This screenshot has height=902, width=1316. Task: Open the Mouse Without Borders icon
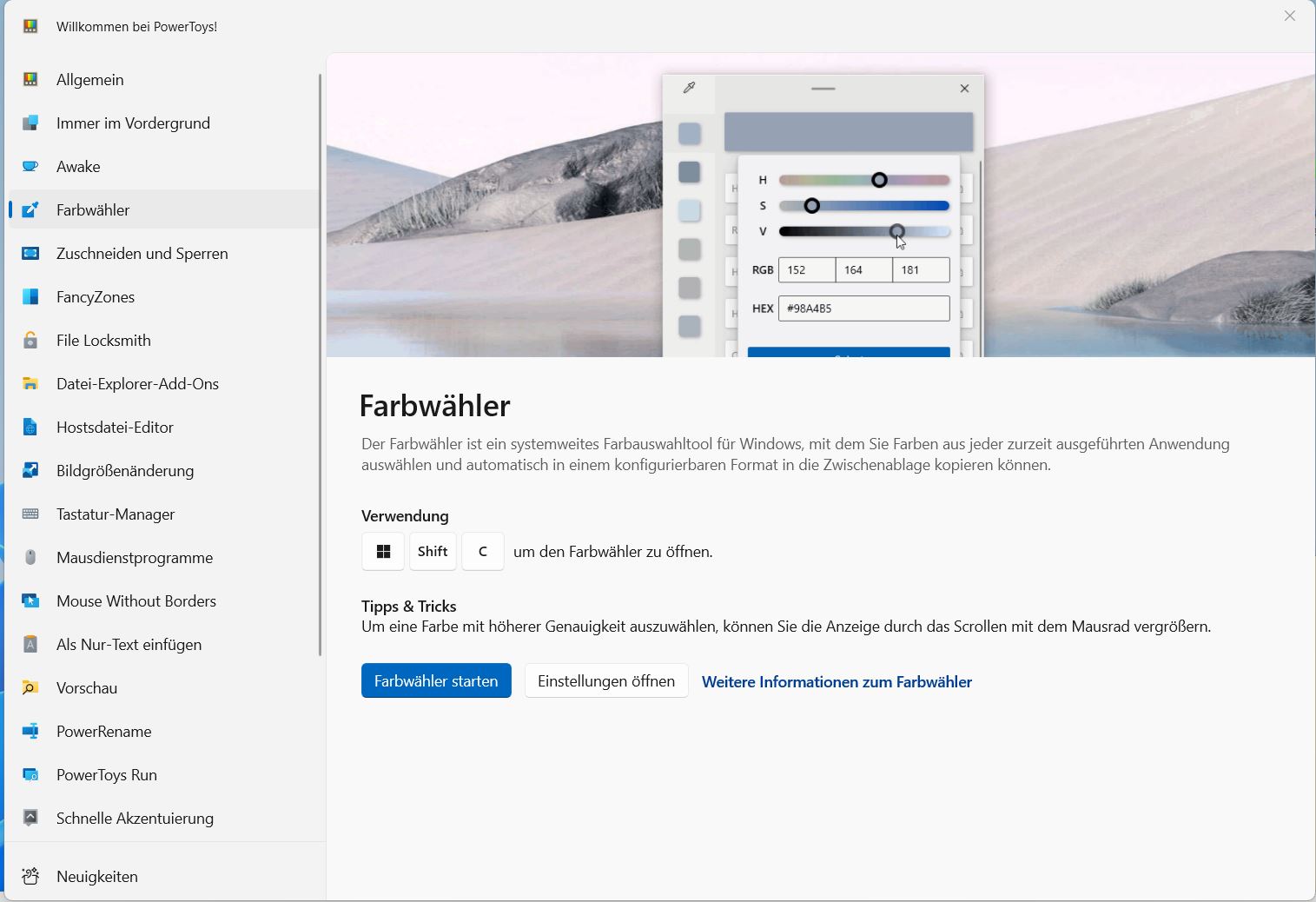pyautogui.click(x=30, y=600)
